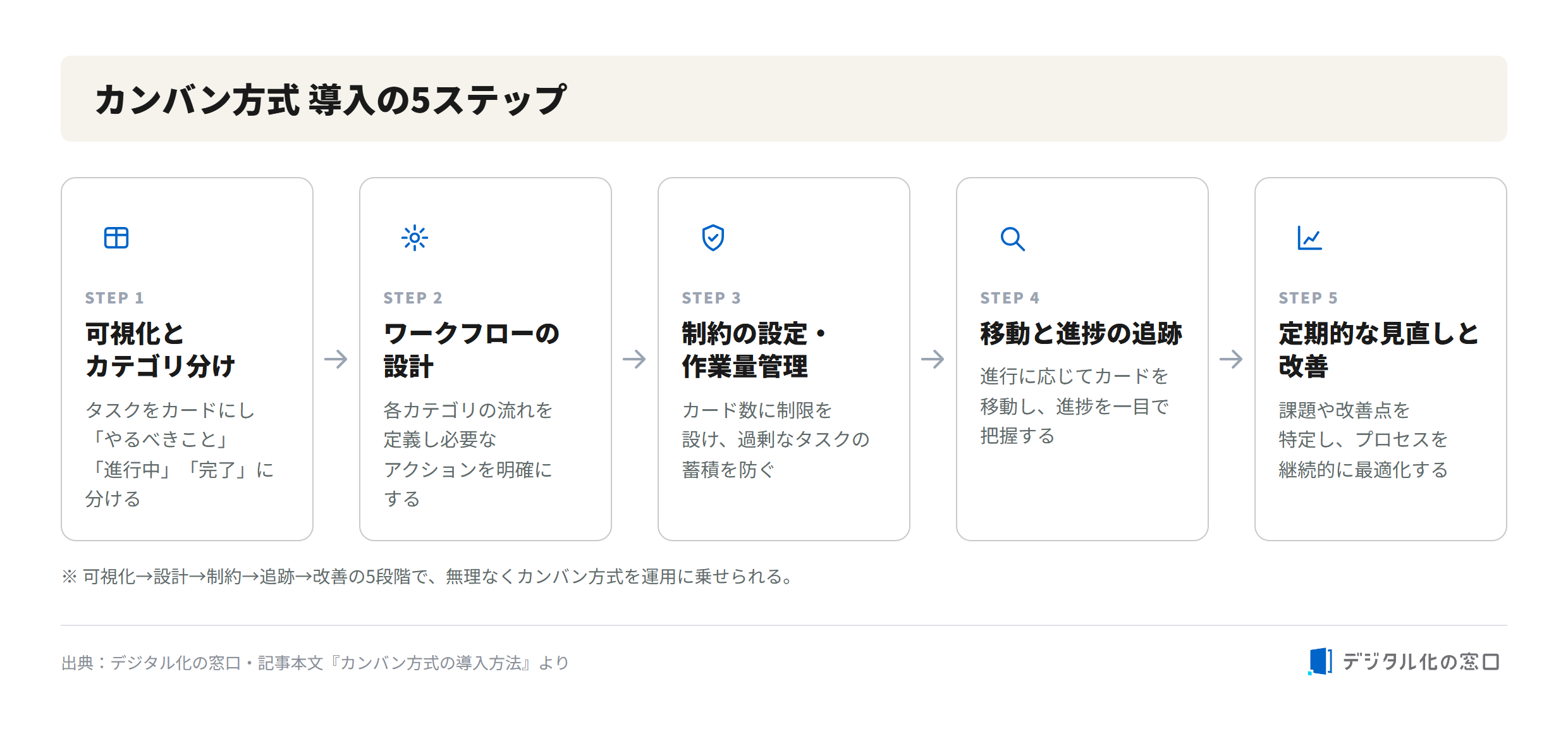The width and height of the screenshot is (1568, 736).
Task: Click the magnifying glass icon in Step 4
Action: click(x=1012, y=239)
